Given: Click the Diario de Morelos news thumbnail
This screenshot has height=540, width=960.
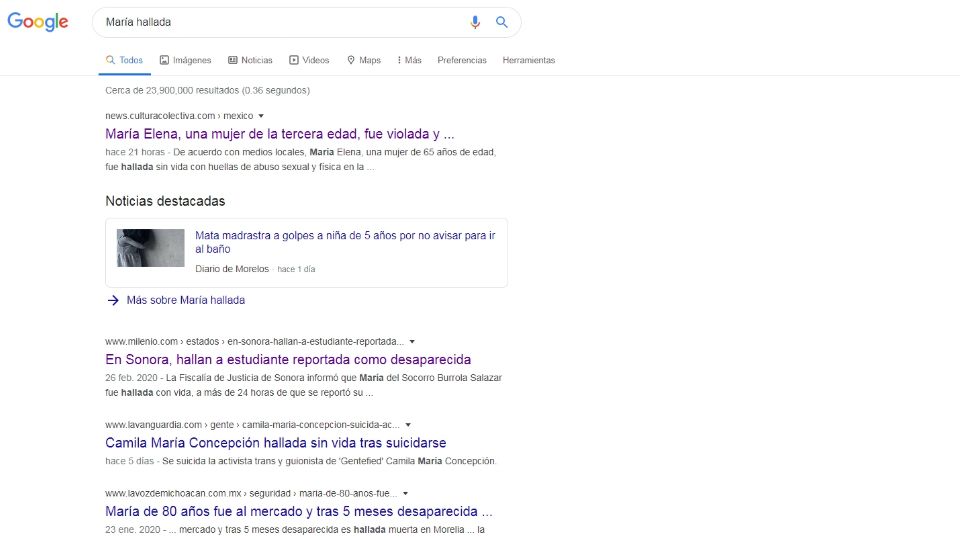Looking at the screenshot, I should 150,248.
